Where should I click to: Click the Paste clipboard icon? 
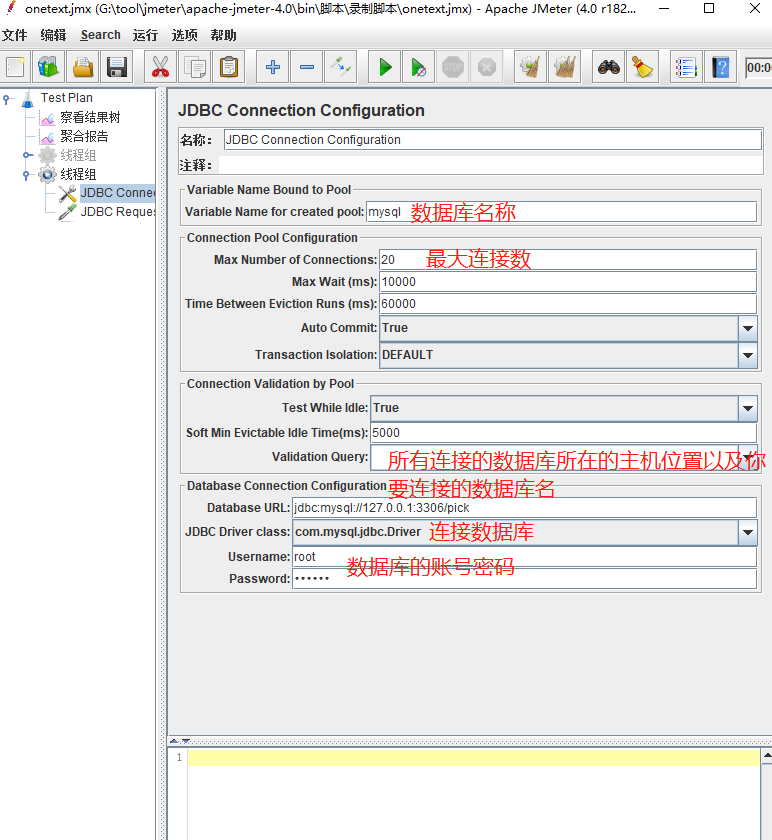pyautogui.click(x=229, y=68)
